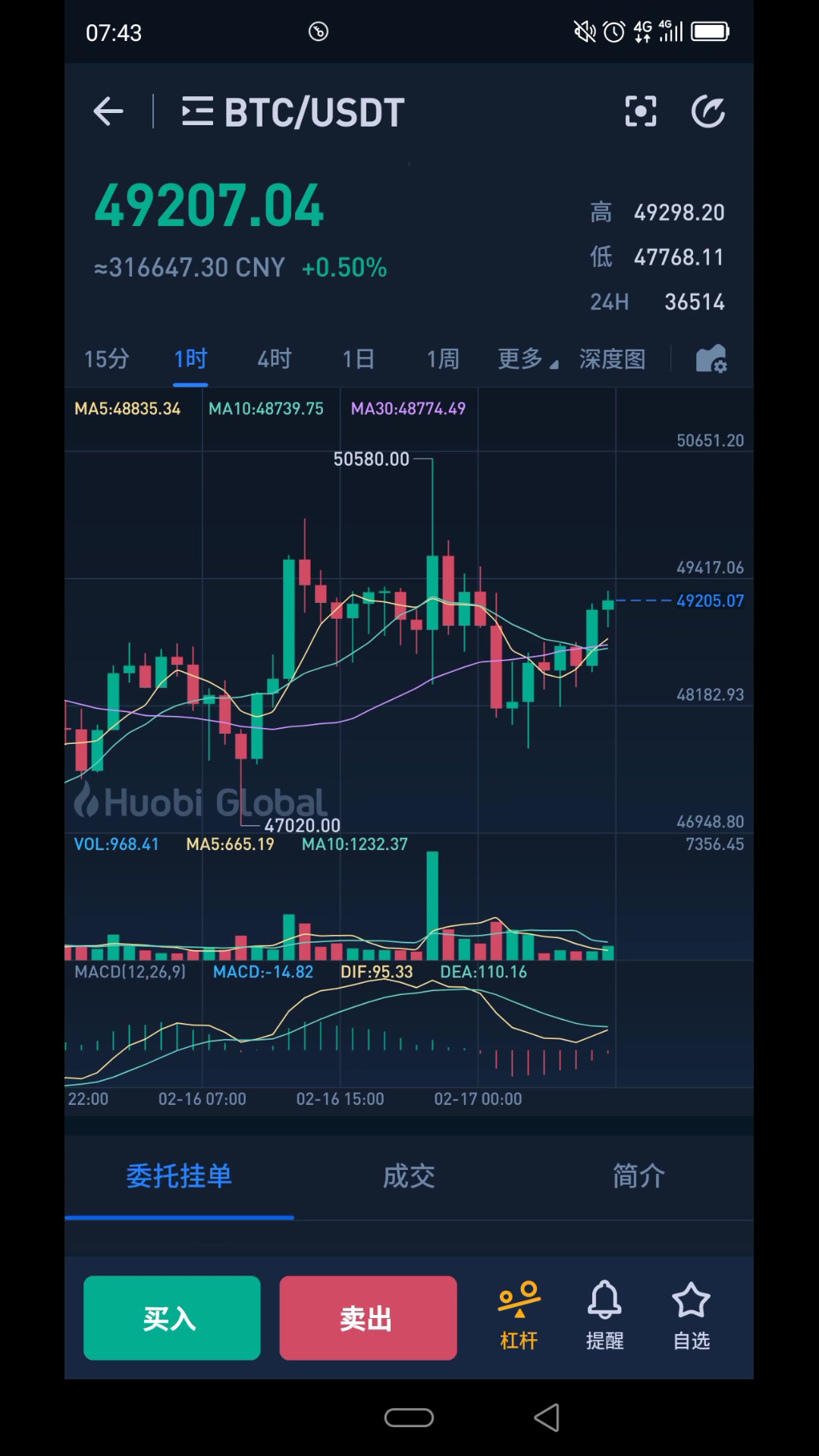Tap the refresh/share icon in header

point(708,111)
